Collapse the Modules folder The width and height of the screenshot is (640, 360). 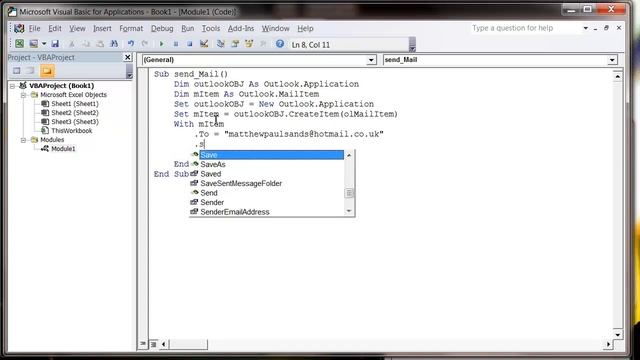23,140
